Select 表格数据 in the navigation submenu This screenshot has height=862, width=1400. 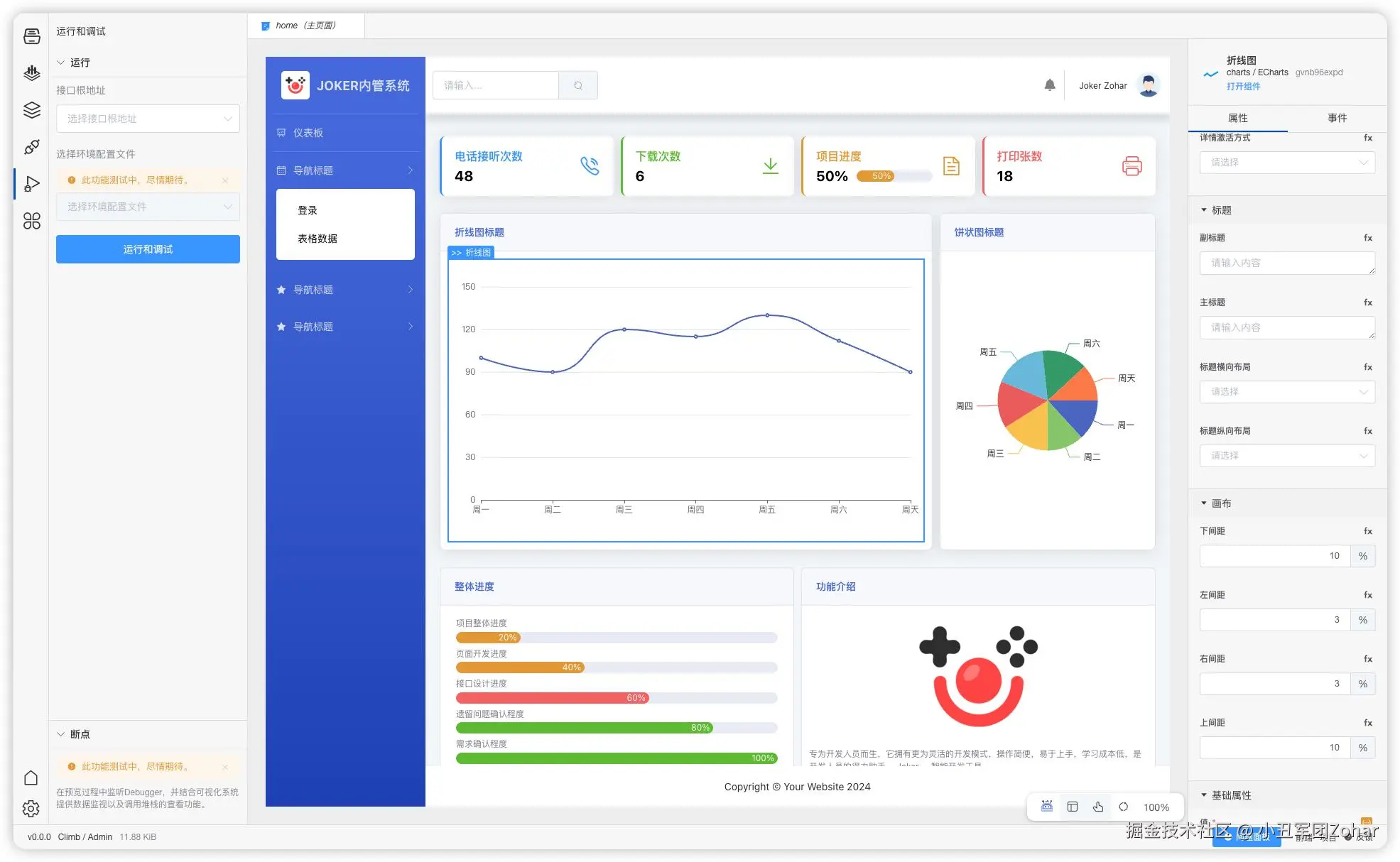click(317, 239)
